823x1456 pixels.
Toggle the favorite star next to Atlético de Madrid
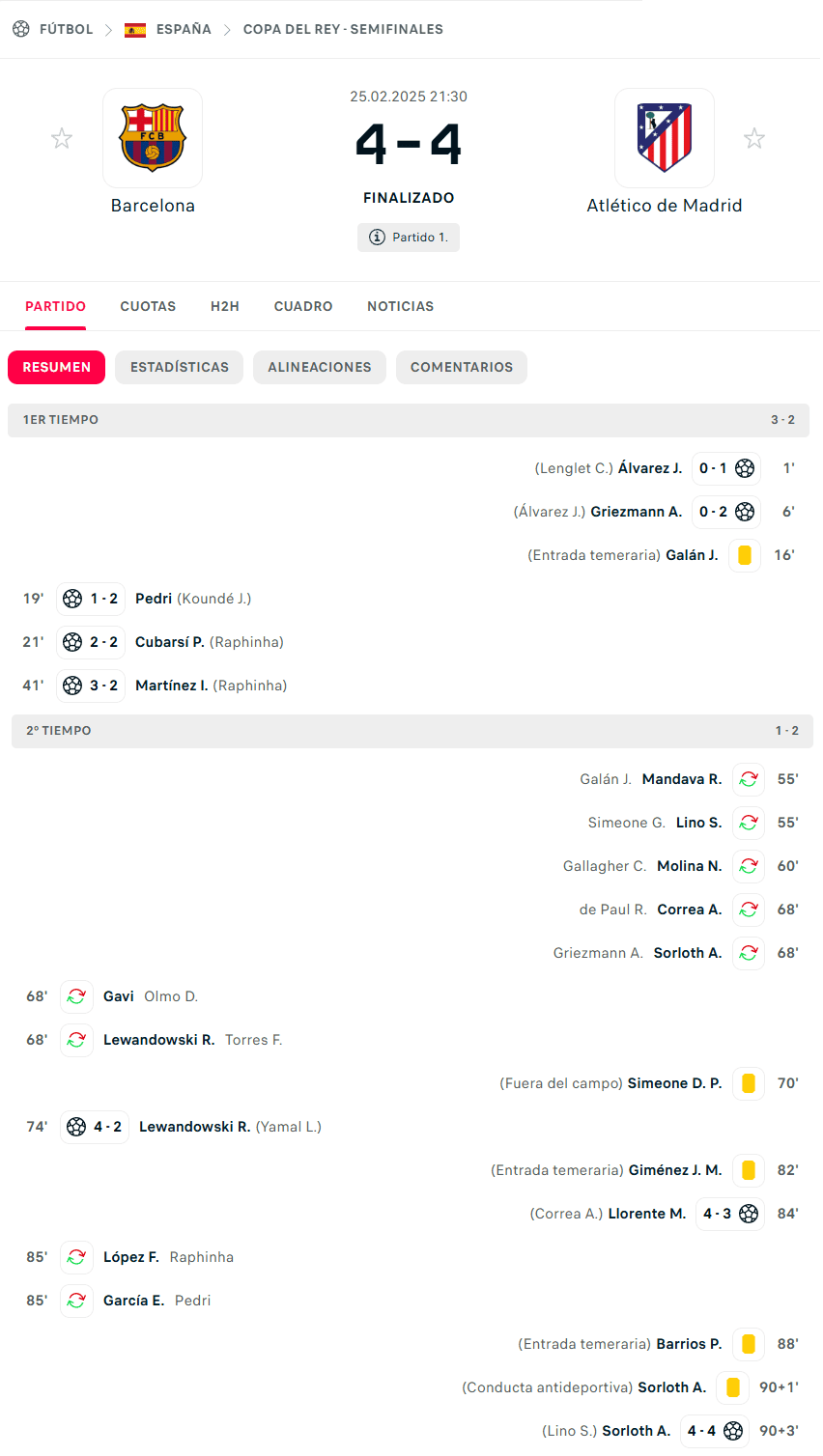pos(754,138)
